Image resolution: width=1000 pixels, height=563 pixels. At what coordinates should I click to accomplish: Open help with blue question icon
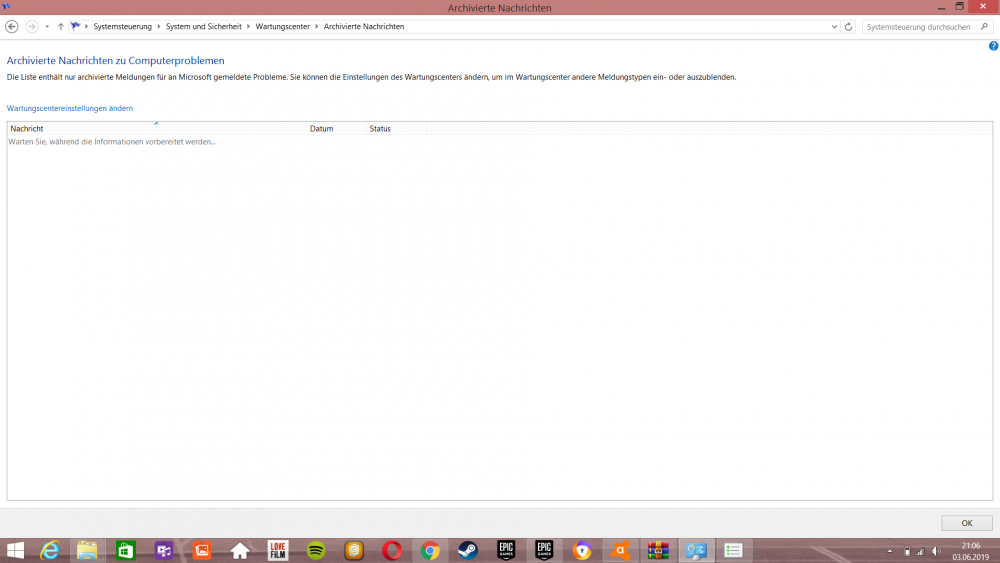tap(994, 46)
